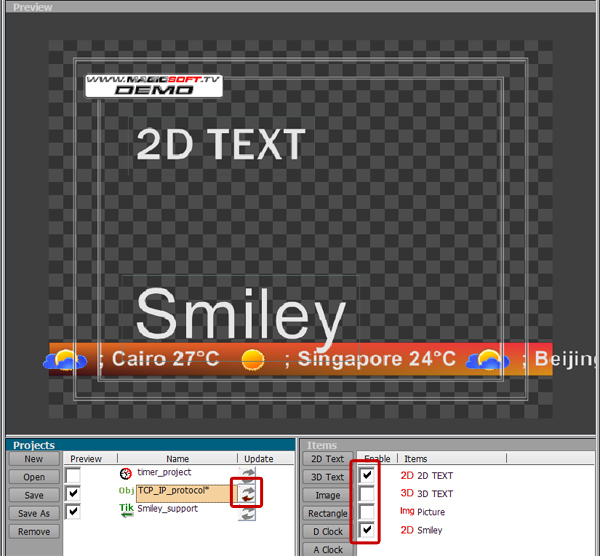Viewport: 600px width, 556px height.
Task: Select the 2D TEXT object in the preview
Action: 221,144
